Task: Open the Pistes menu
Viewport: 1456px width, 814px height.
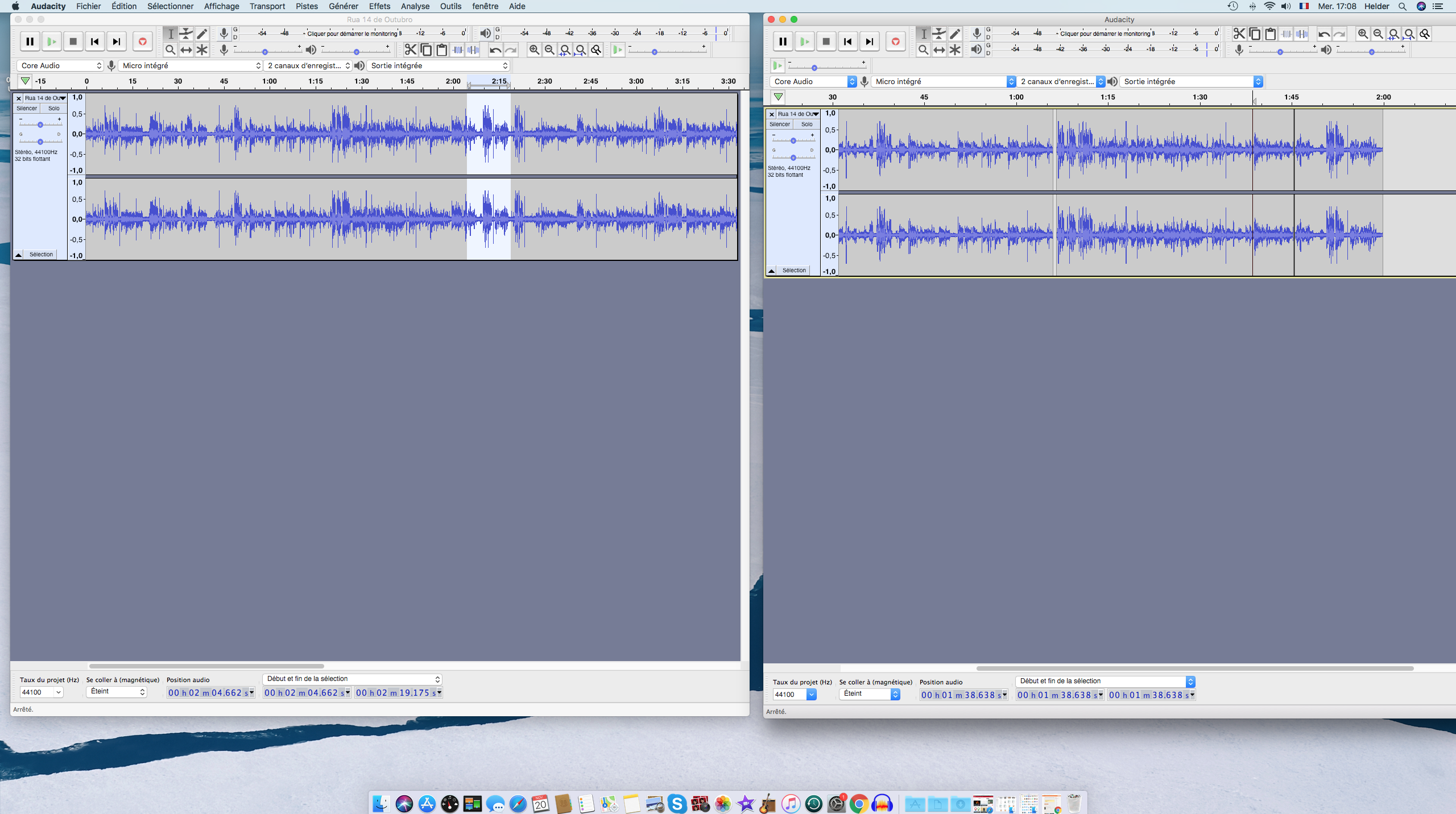Action: click(307, 6)
